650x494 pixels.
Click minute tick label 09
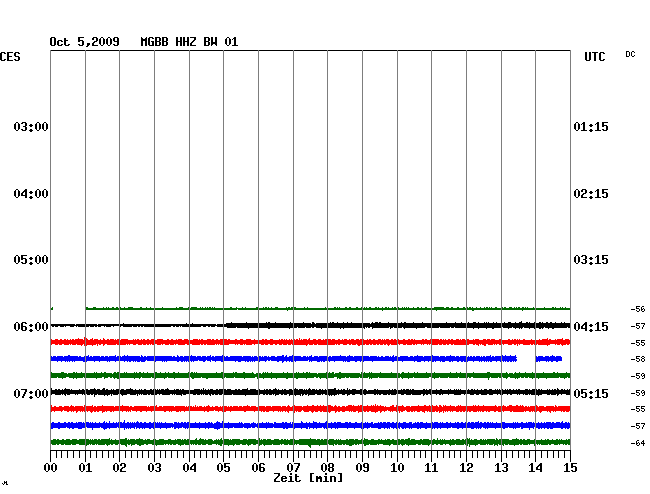(x=362, y=468)
